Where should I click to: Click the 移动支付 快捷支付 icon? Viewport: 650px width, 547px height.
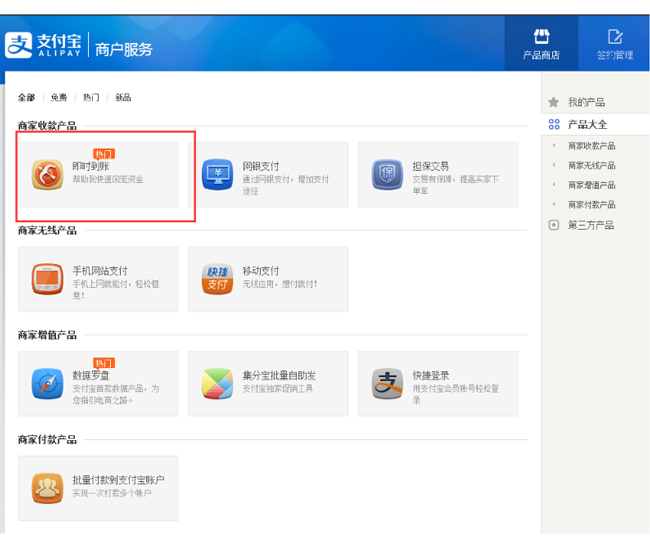pos(217,278)
